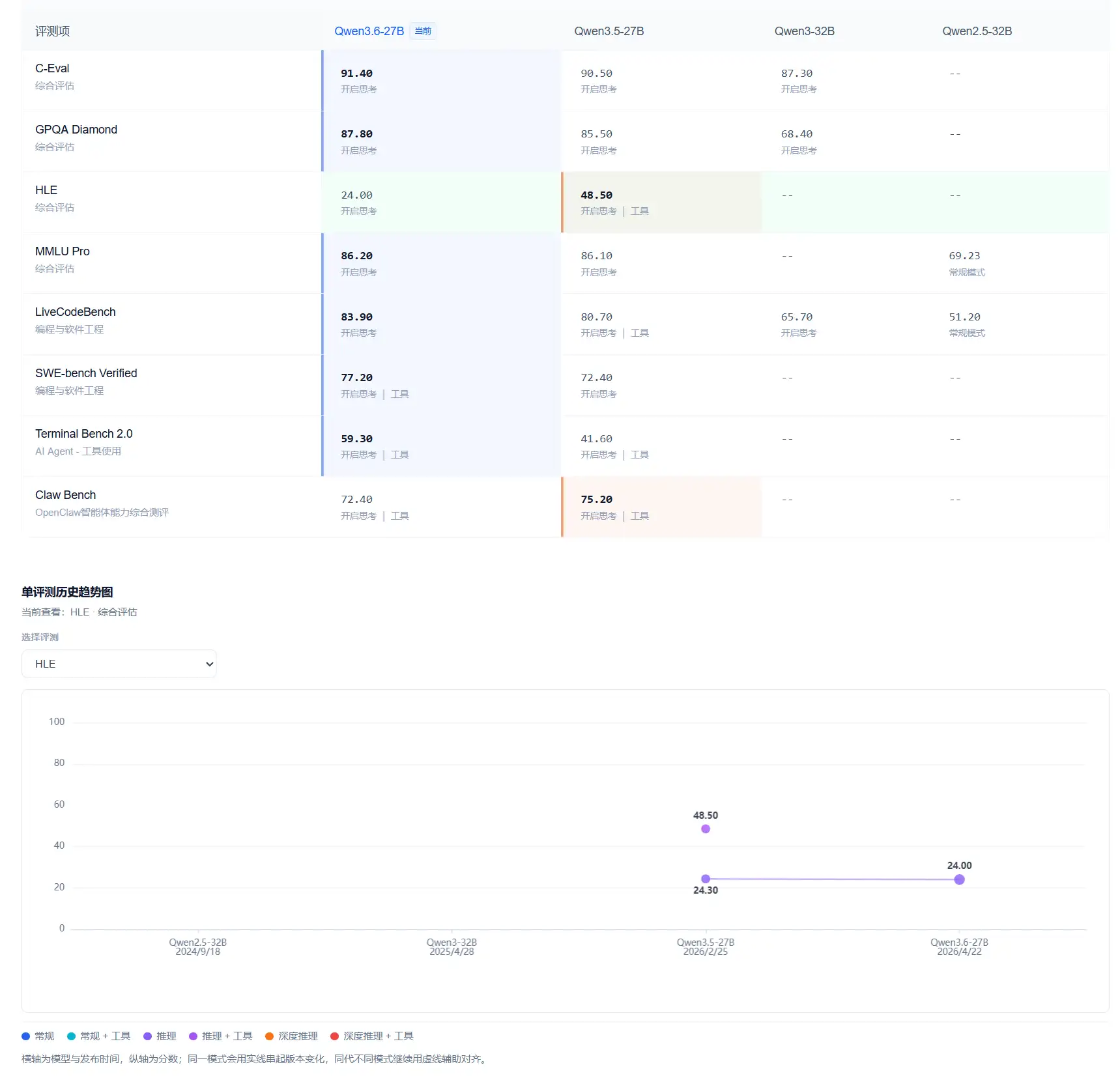Click the 48.50 data point in chart
Image resolution: width=1120 pixels, height=1078 pixels.
[x=706, y=829]
